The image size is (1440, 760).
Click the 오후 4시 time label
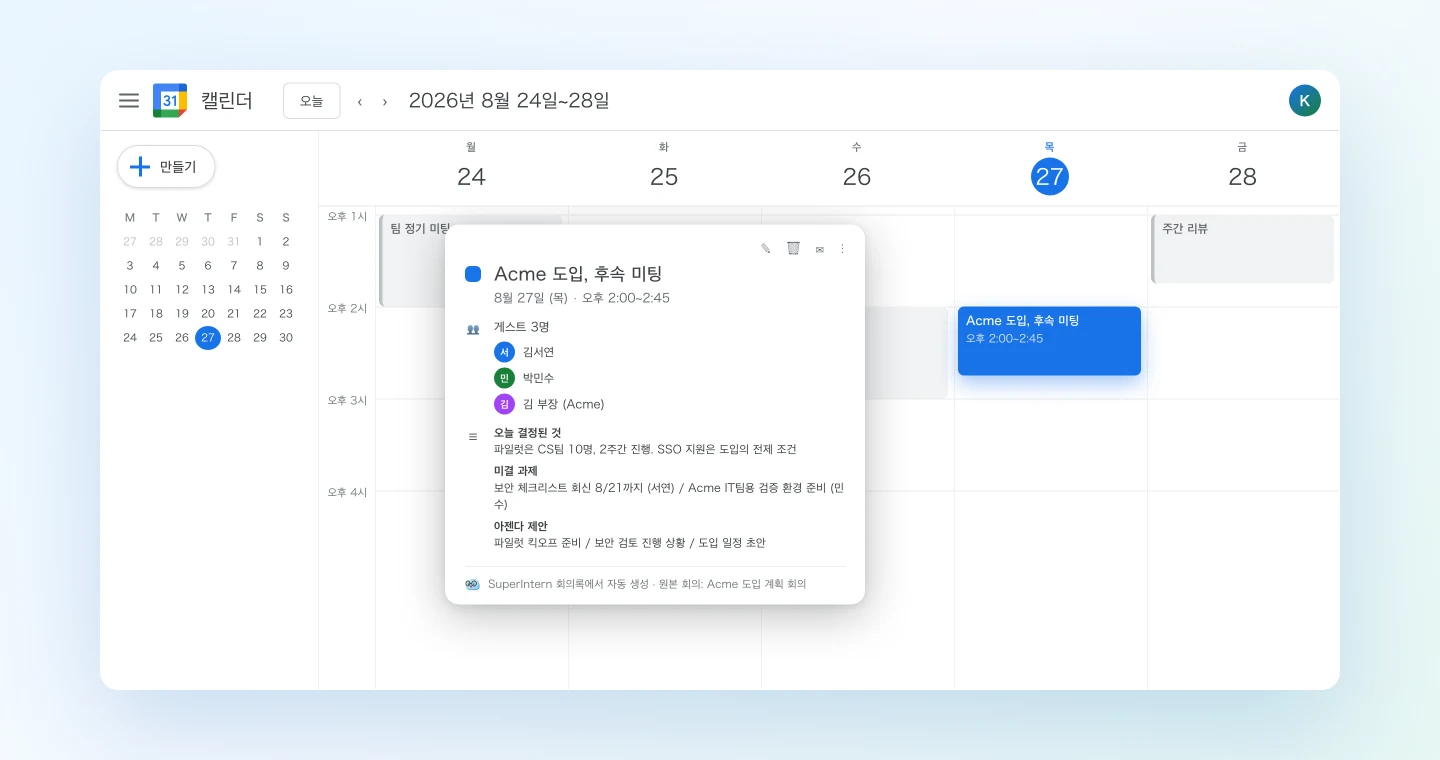click(348, 492)
